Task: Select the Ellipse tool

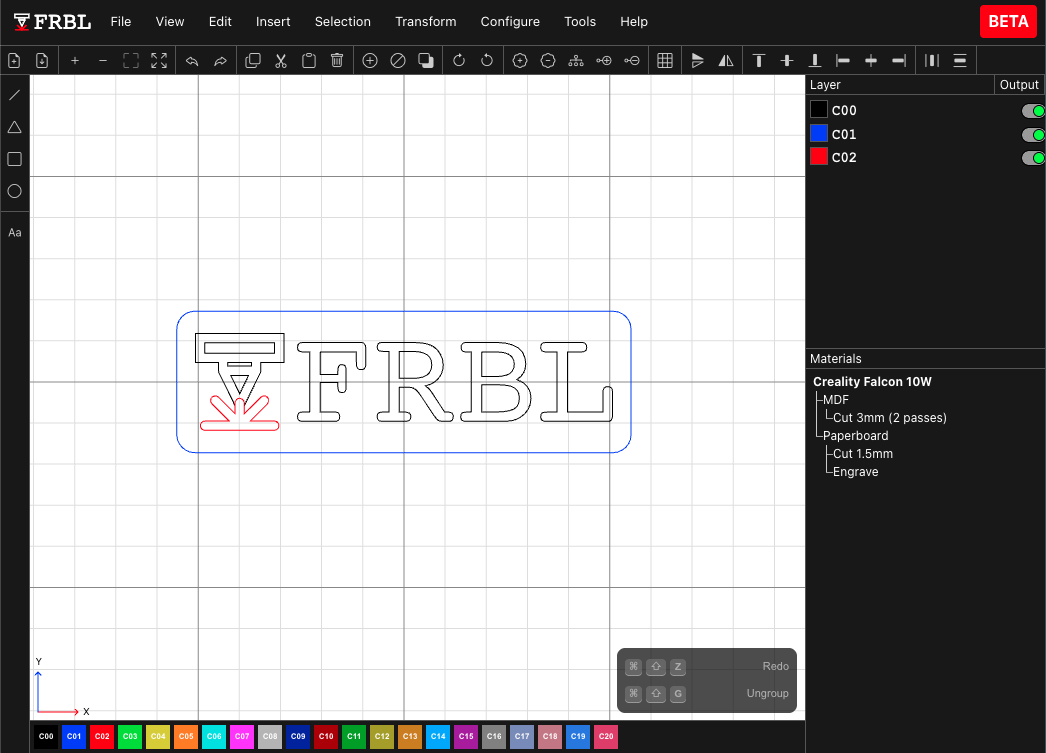Action: (14, 191)
